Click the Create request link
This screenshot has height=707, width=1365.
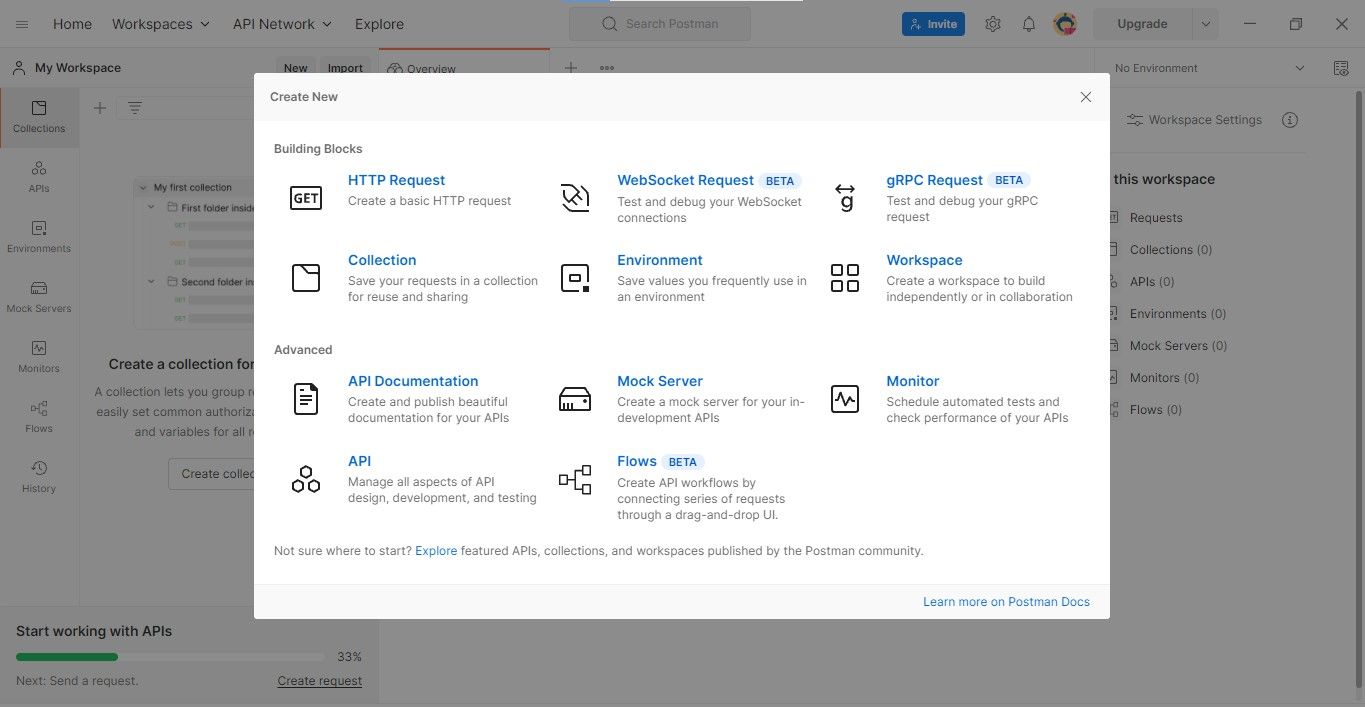320,681
